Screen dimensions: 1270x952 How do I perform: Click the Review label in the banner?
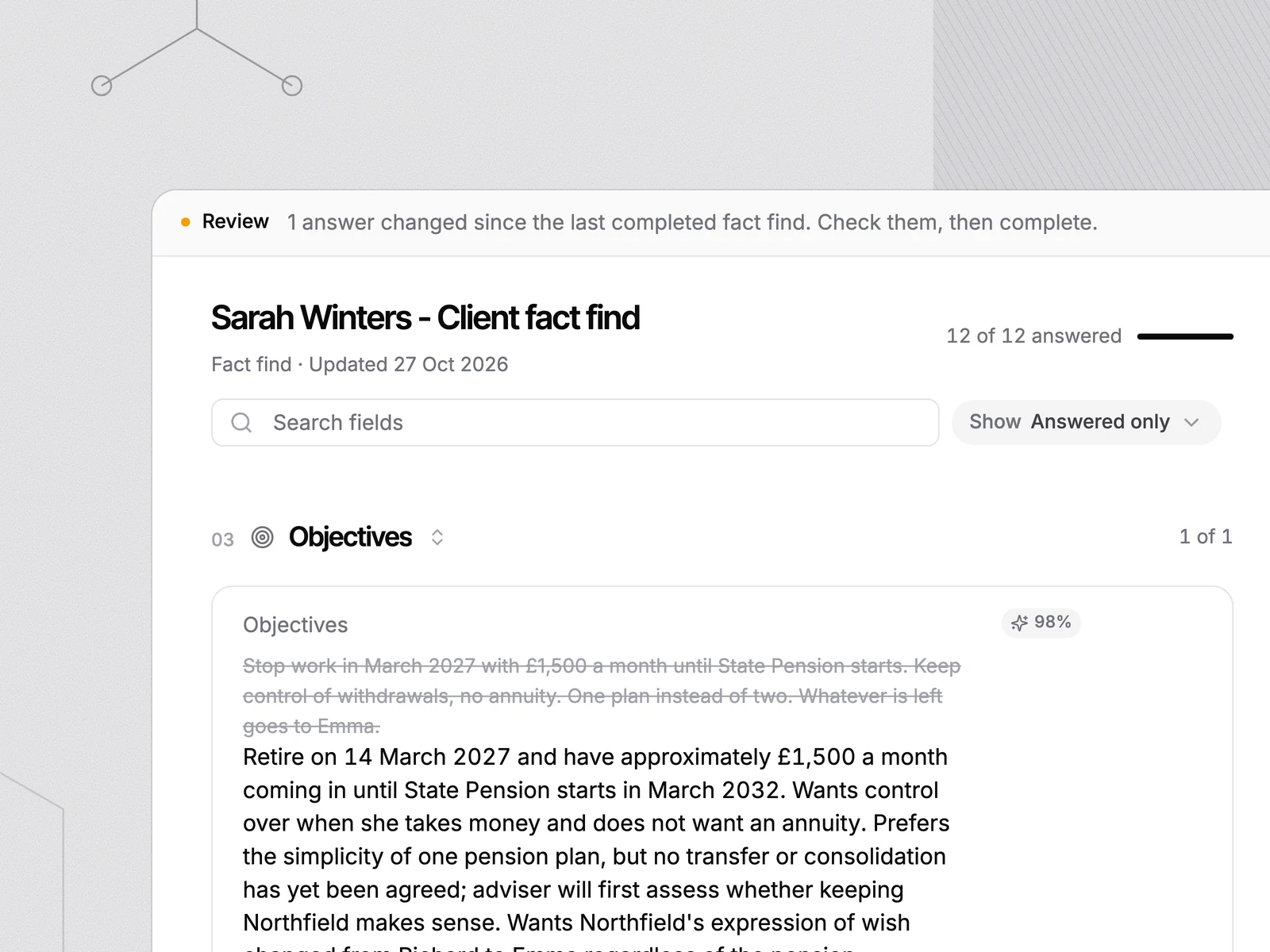(x=236, y=221)
